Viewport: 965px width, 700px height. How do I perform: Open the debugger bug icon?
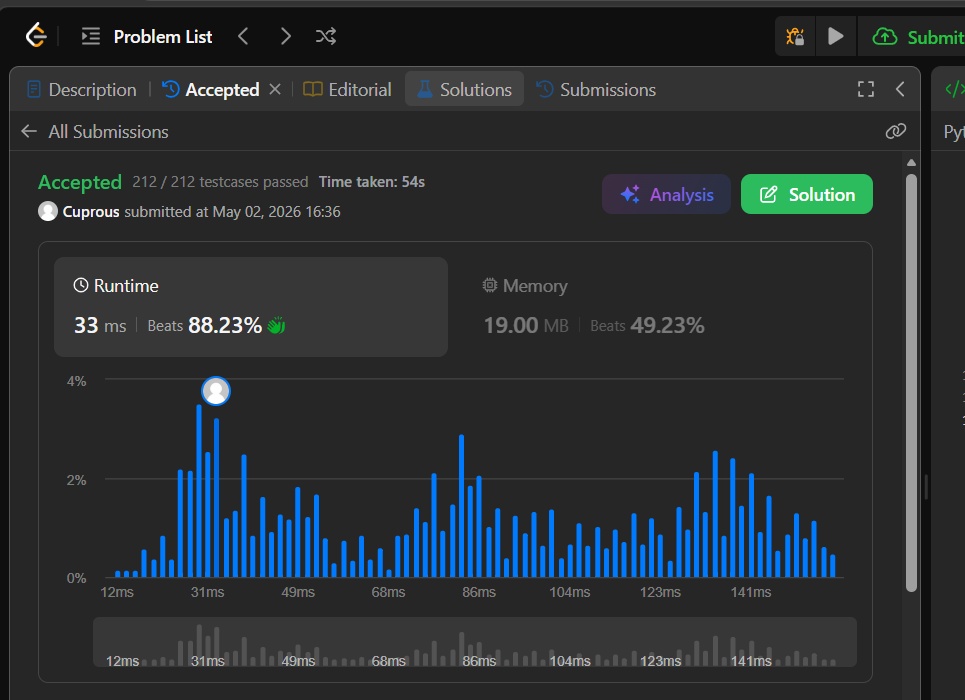pos(795,37)
